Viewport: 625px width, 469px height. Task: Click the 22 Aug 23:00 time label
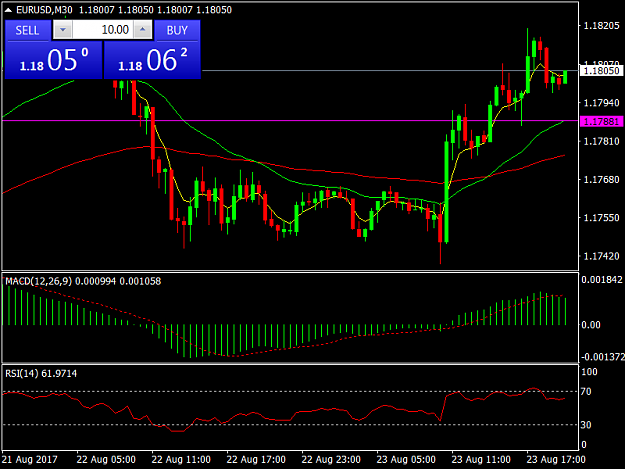[331, 459]
